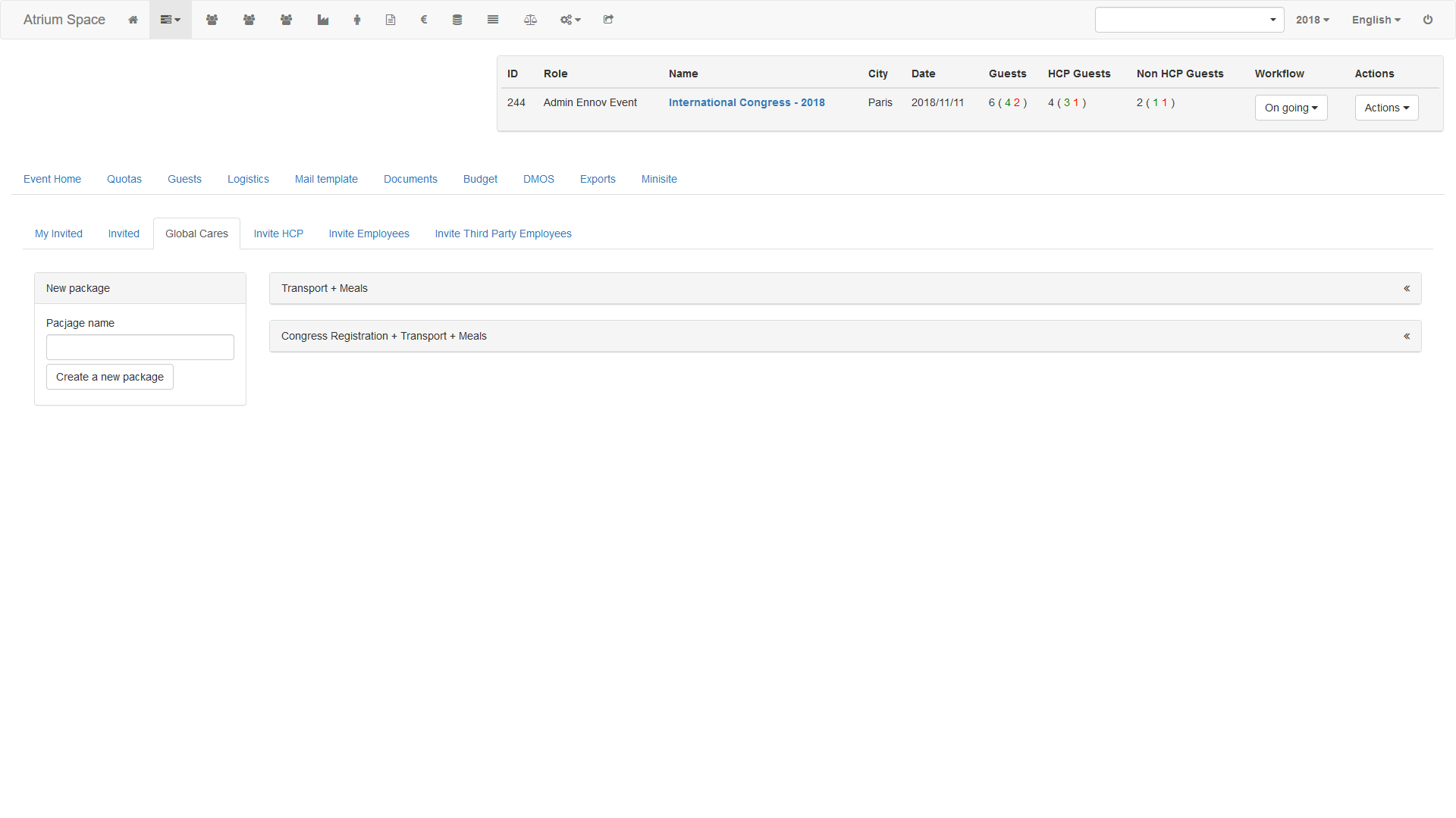The width and height of the screenshot is (1456, 818).
Task: Click Non HCP Guests count 2 ( 1 1 )
Action: point(1156,102)
